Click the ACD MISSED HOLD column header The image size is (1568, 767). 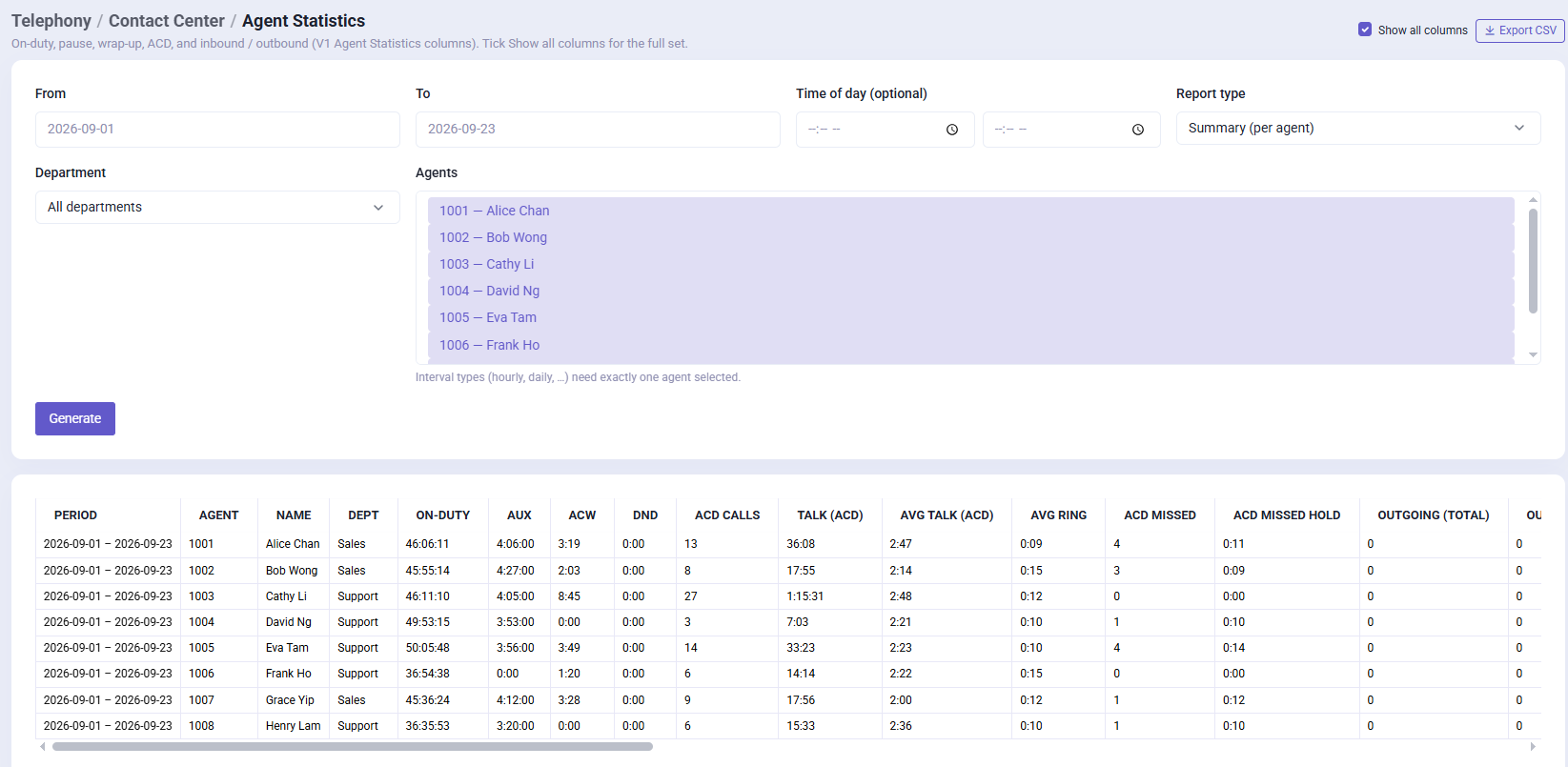coord(1287,515)
